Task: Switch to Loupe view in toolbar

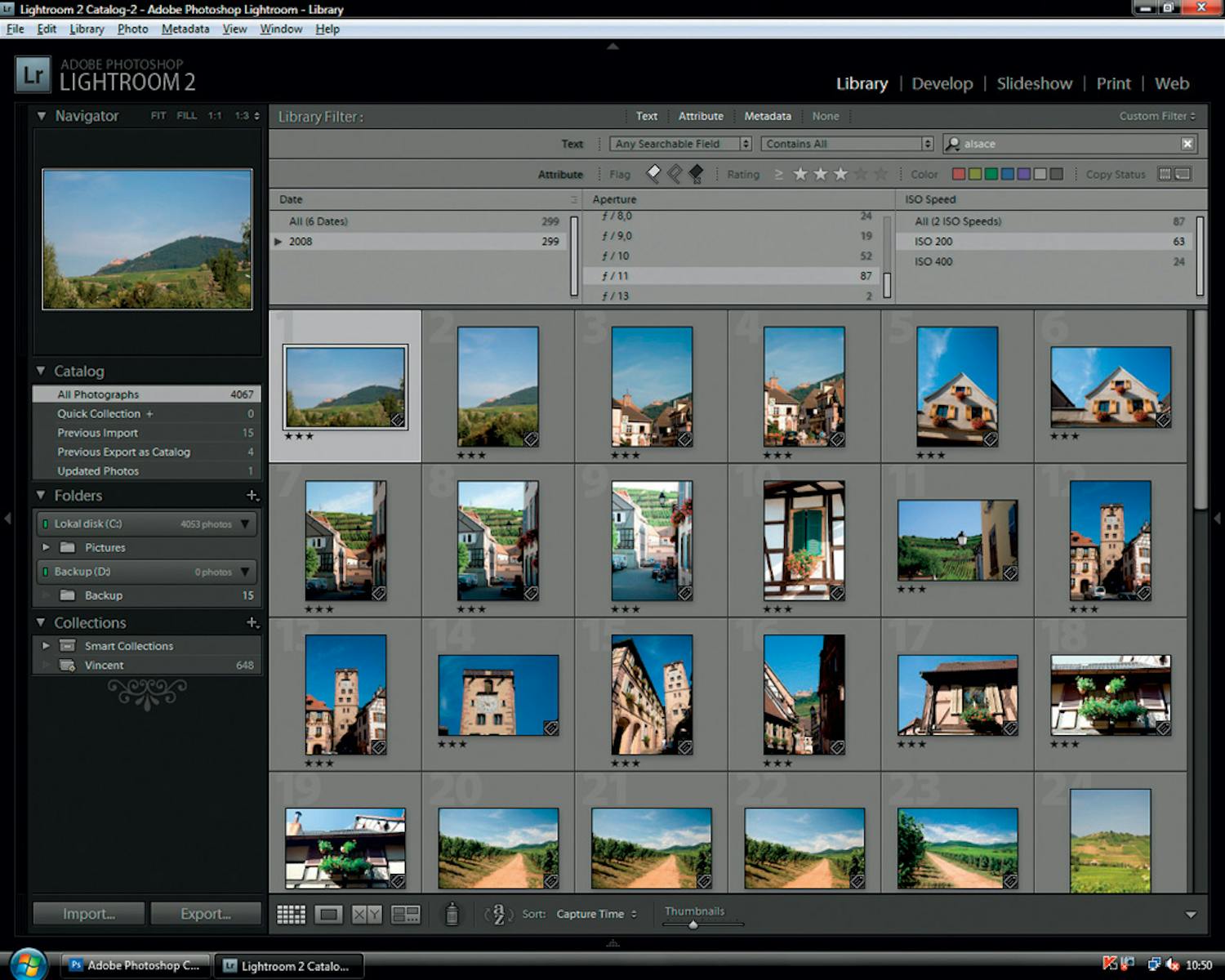Action: pyautogui.click(x=328, y=915)
